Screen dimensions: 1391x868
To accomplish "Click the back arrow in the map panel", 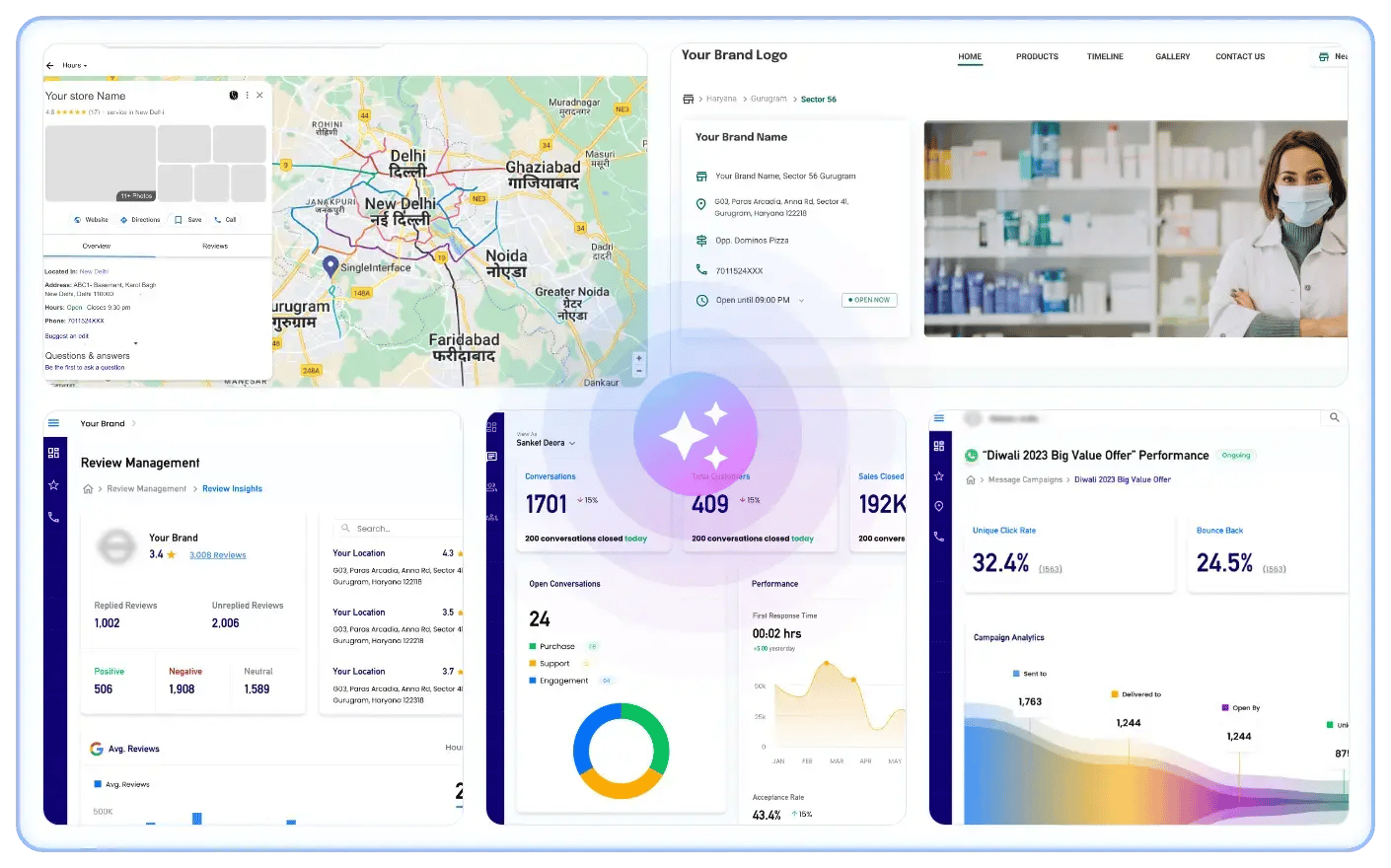I will coord(50,65).
